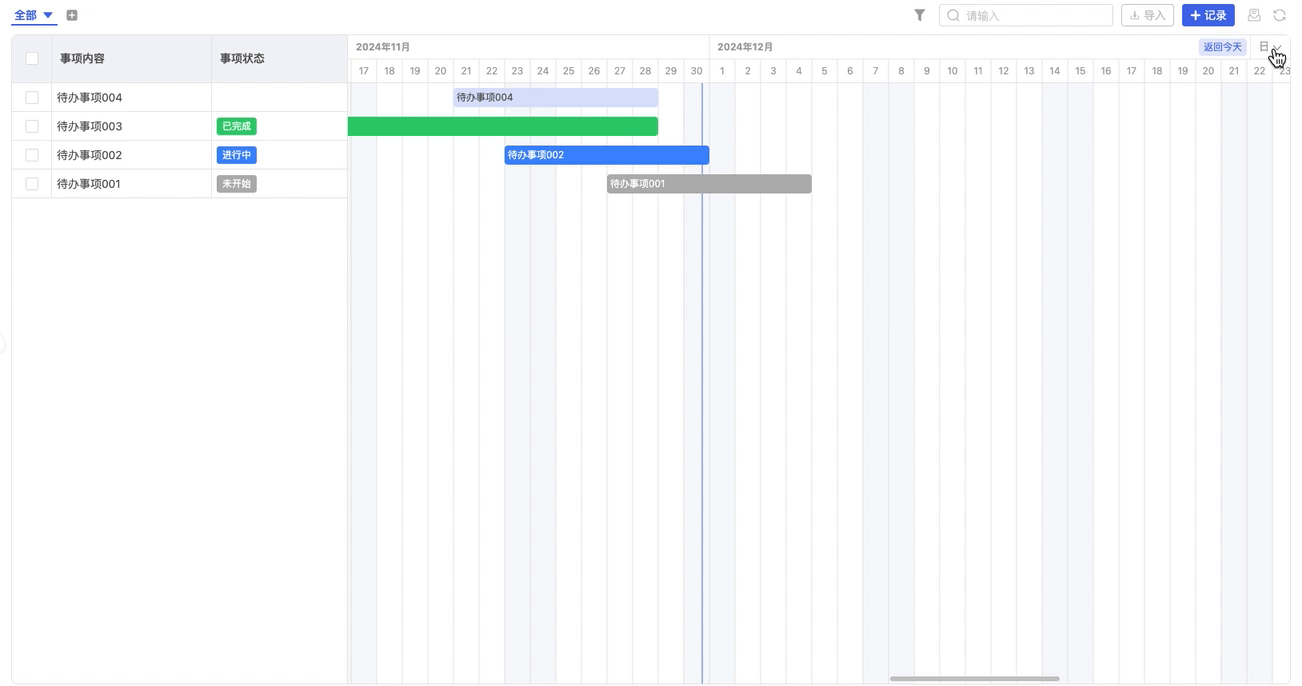Select the 待办事项004 Gantt bar

555,97
